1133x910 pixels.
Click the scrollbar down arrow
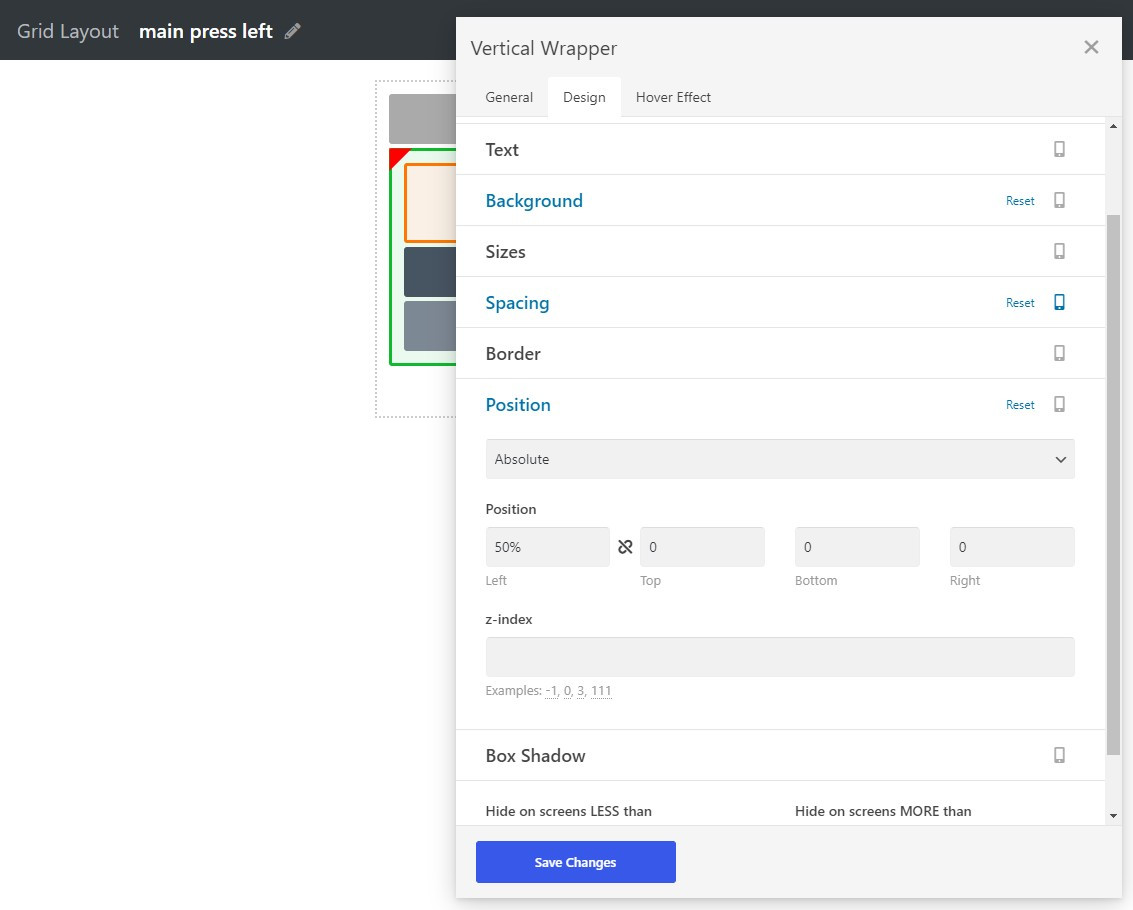click(1113, 815)
